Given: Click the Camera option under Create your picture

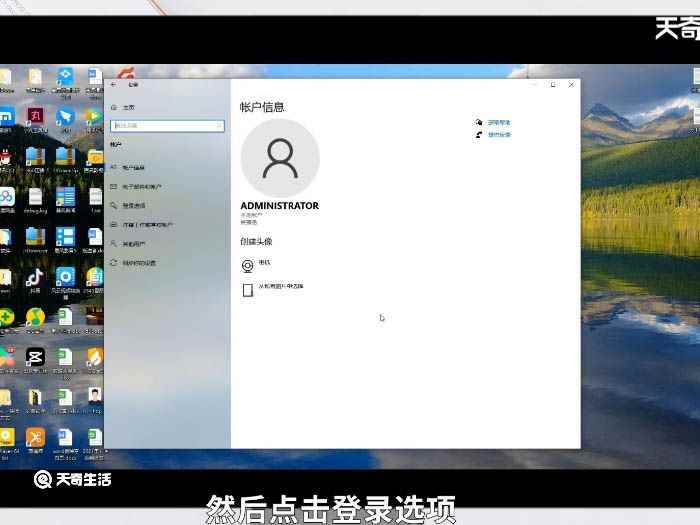Looking at the screenshot, I should 256,265.
